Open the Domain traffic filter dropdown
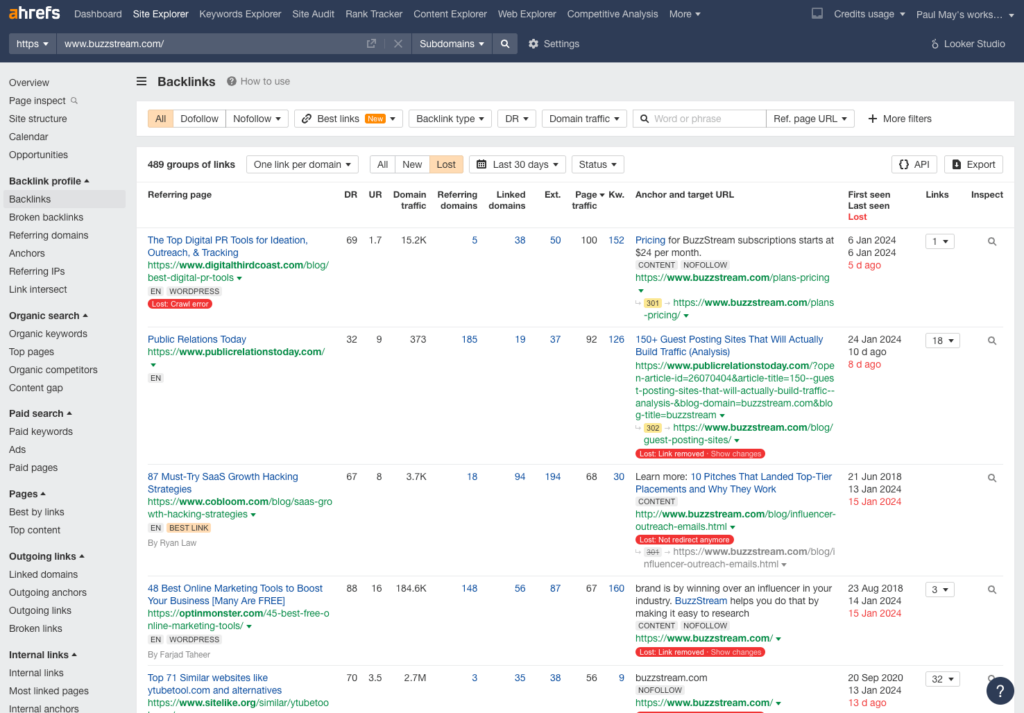 (584, 119)
